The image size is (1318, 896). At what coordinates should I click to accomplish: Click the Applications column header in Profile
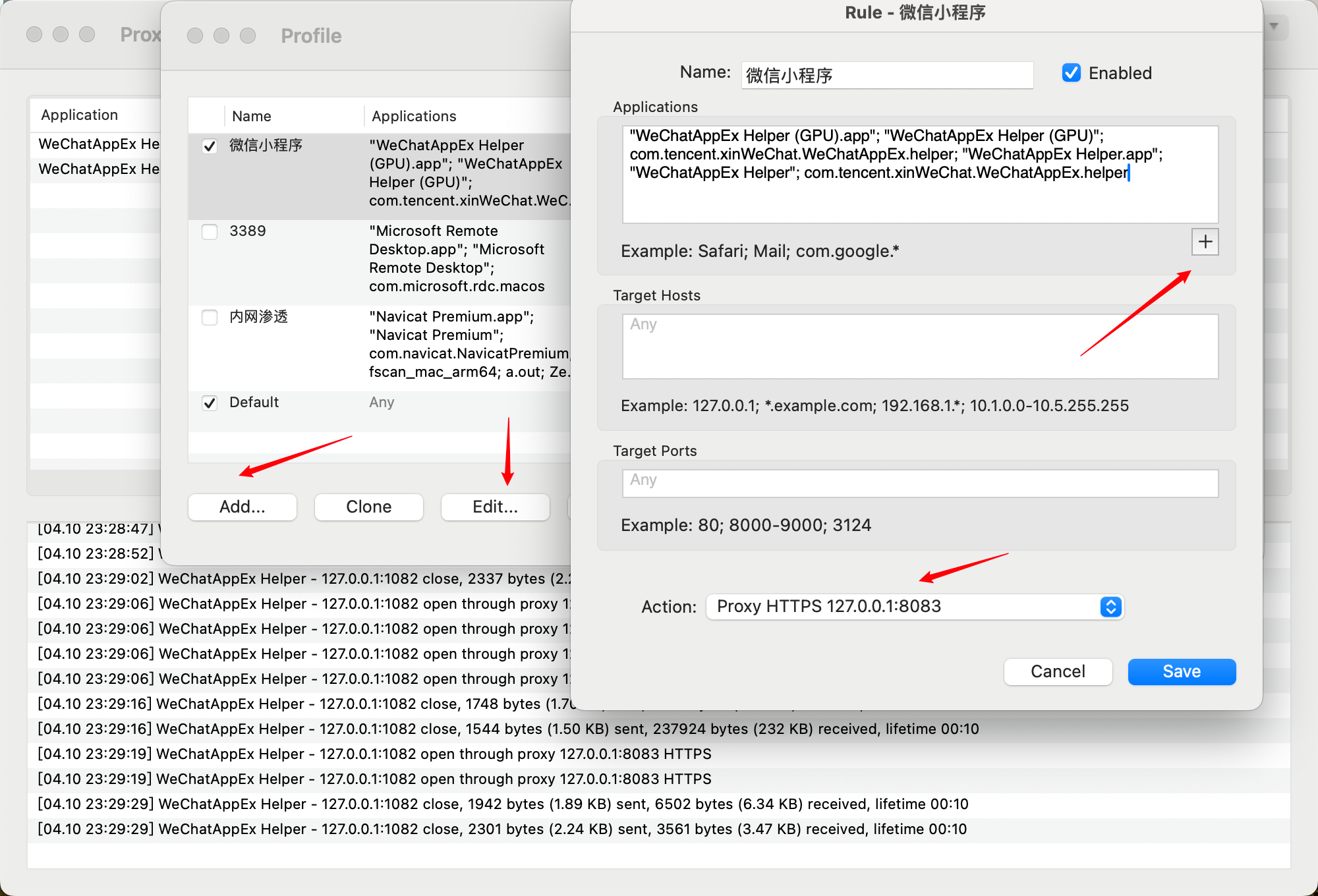414,116
